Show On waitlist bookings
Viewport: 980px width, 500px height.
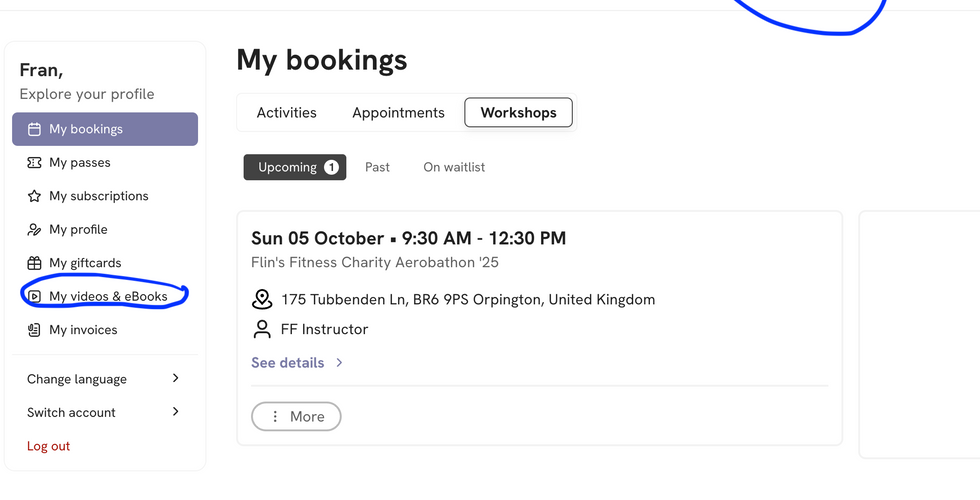pyautogui.click(x=454, y=167)
